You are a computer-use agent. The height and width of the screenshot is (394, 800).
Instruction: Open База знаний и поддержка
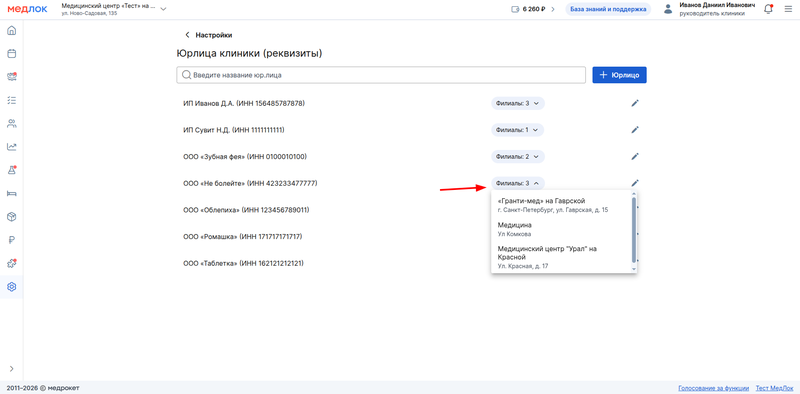click(608, 9)
